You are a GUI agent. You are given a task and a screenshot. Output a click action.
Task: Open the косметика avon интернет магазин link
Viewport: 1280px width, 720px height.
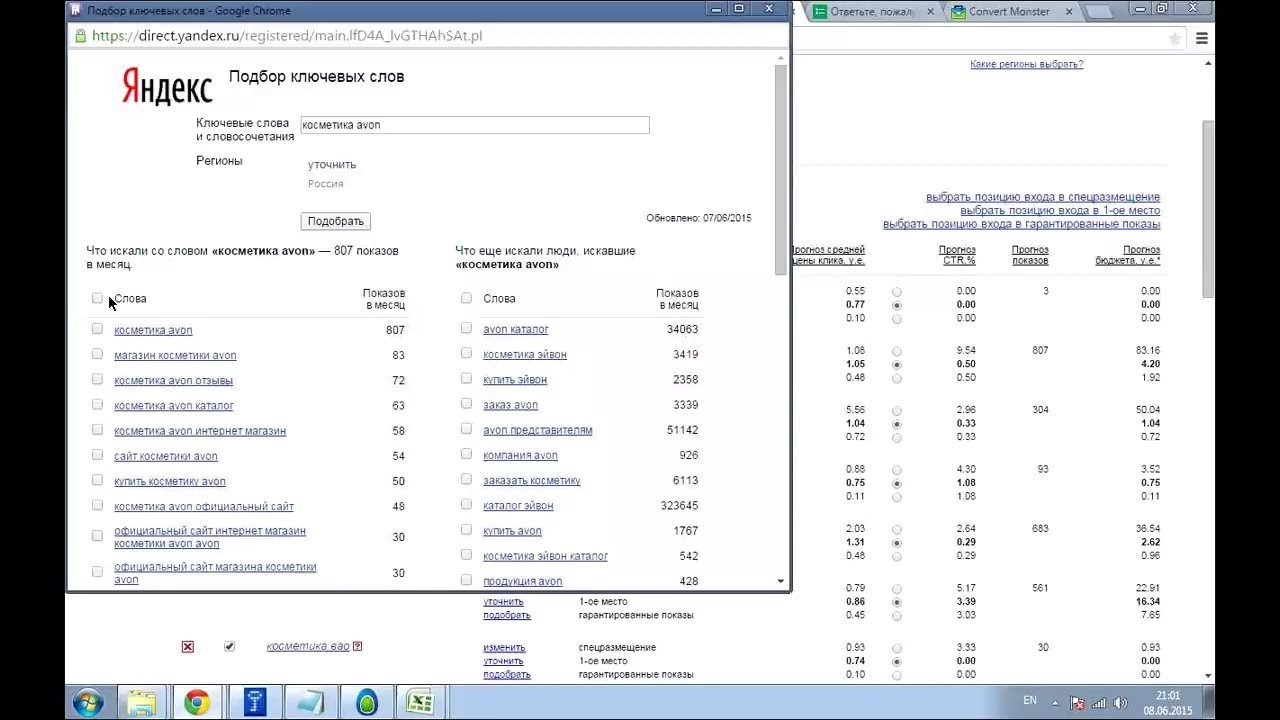[x=200, y=431]
